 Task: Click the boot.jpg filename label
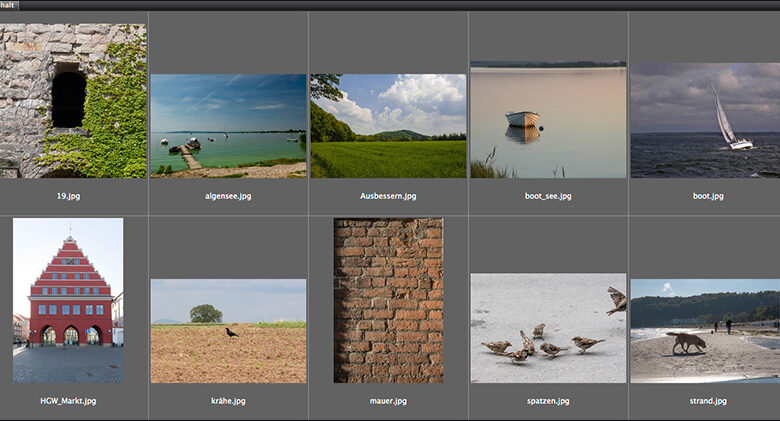point(707,196)
